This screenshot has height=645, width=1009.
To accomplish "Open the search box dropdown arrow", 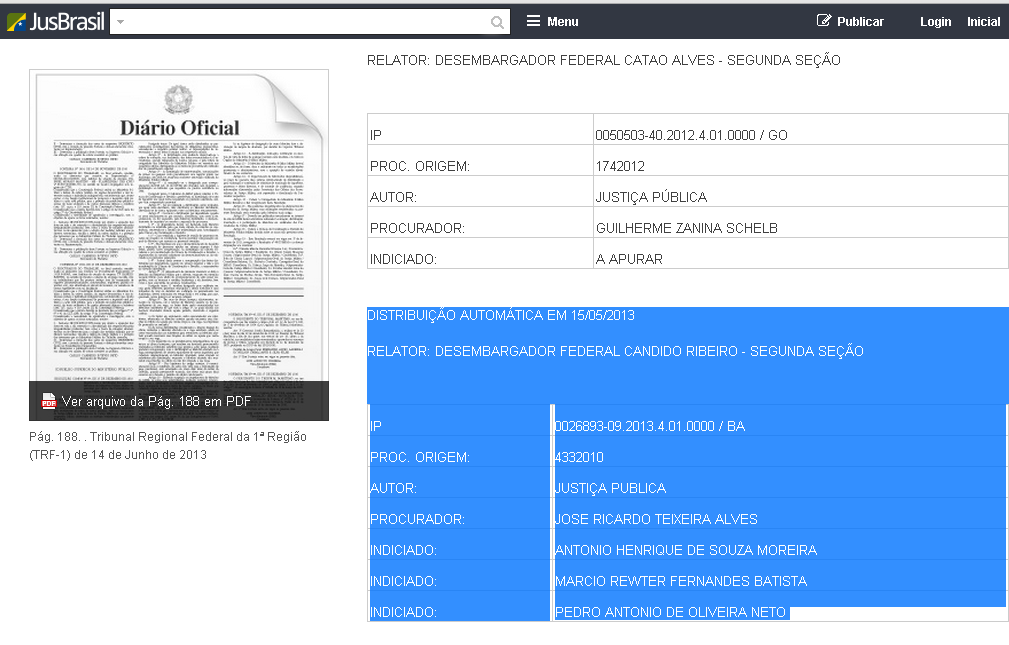I will (x=121, y=21).
